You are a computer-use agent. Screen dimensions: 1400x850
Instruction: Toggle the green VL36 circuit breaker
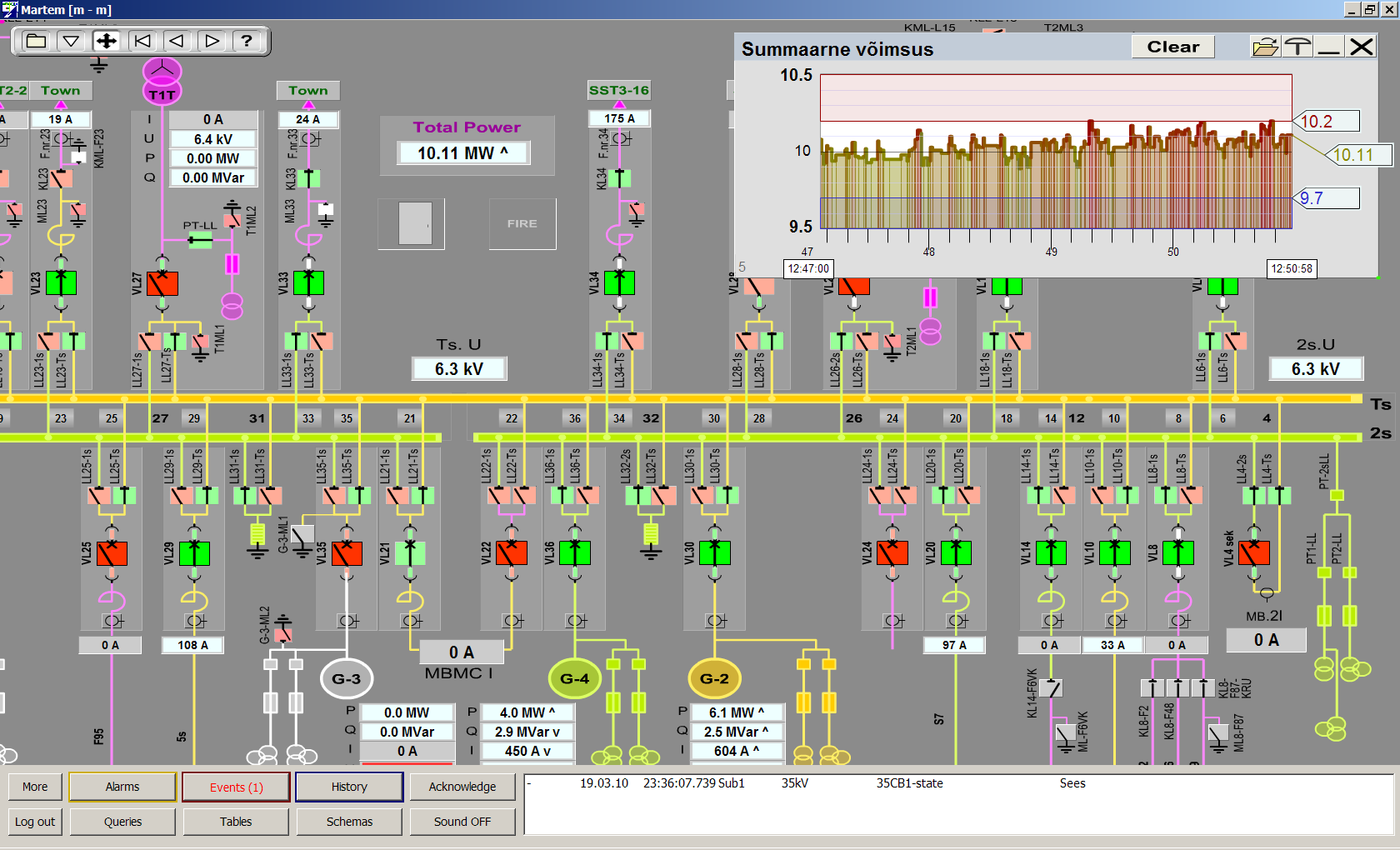point(574,552)
